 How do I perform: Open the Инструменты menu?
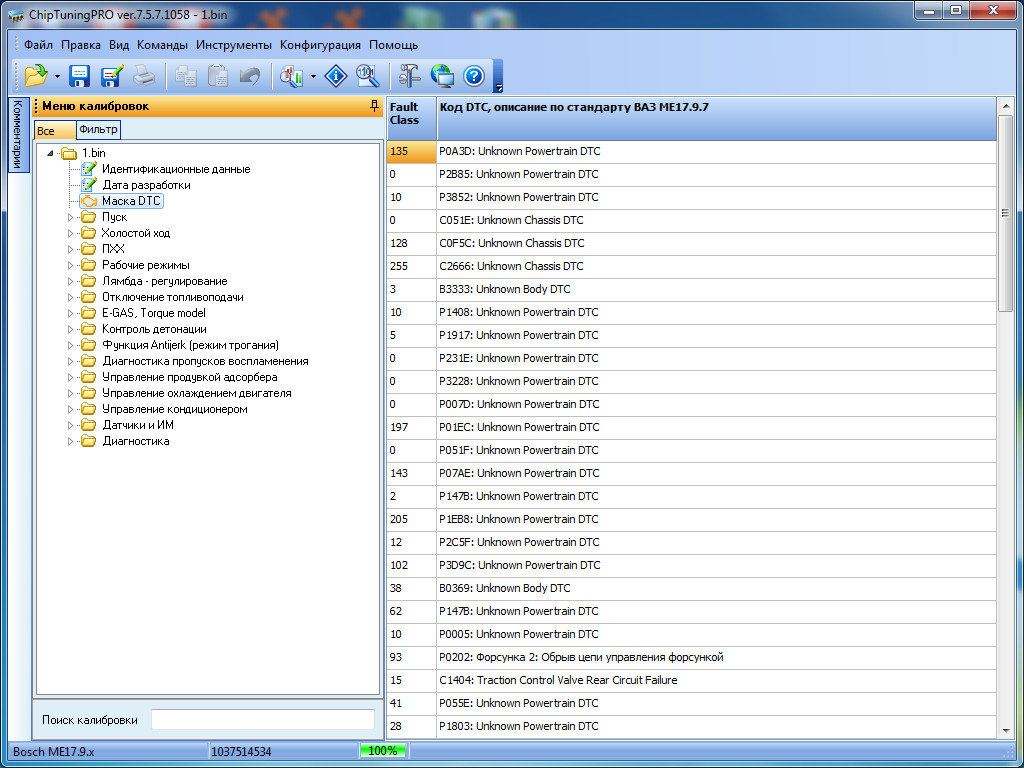point(233,45)
